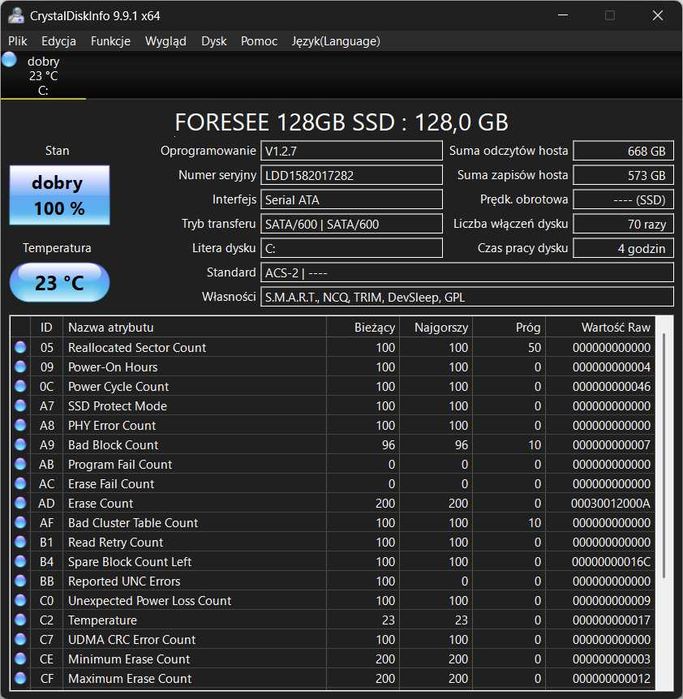Click the blue status orb next to drive C:
The image size is (683, 699).
tap(9, 60)
